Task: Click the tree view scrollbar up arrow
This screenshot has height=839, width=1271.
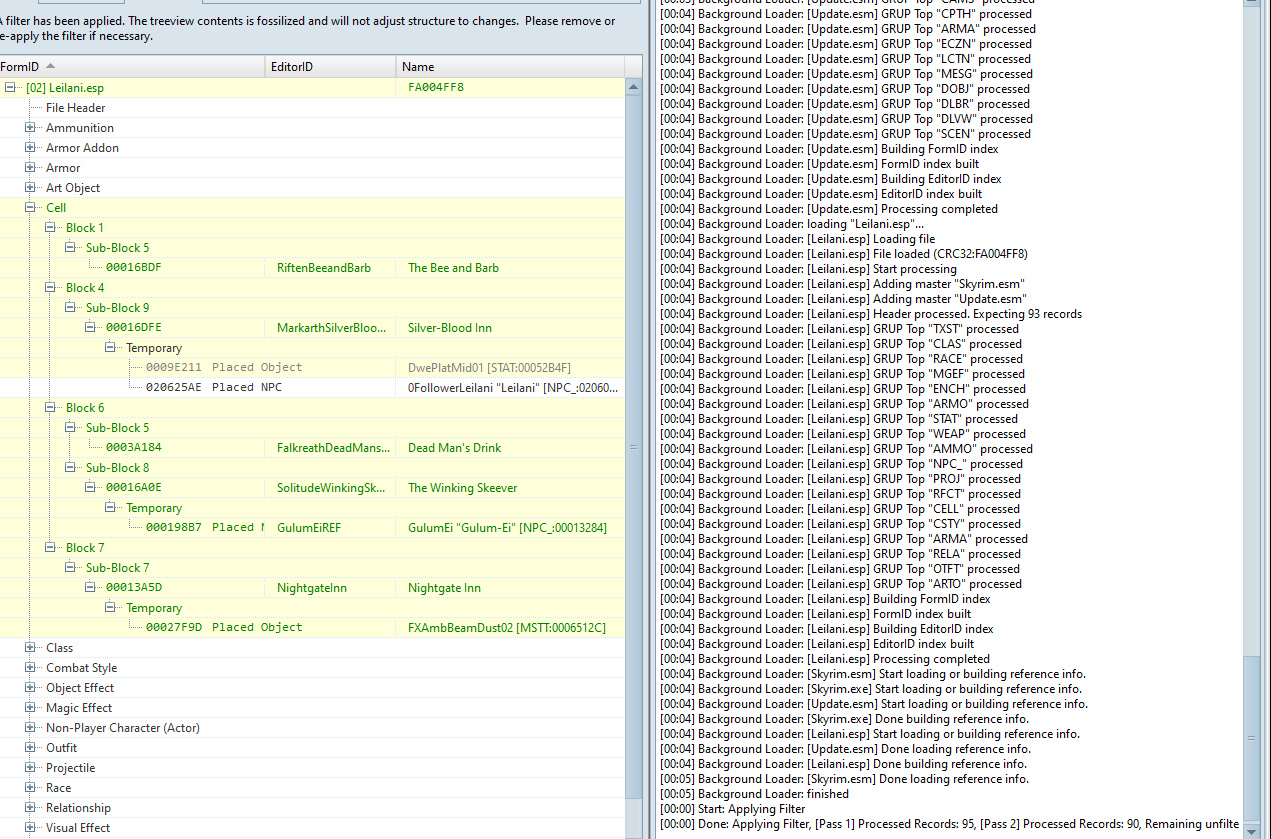Action: tap(633, 88)
